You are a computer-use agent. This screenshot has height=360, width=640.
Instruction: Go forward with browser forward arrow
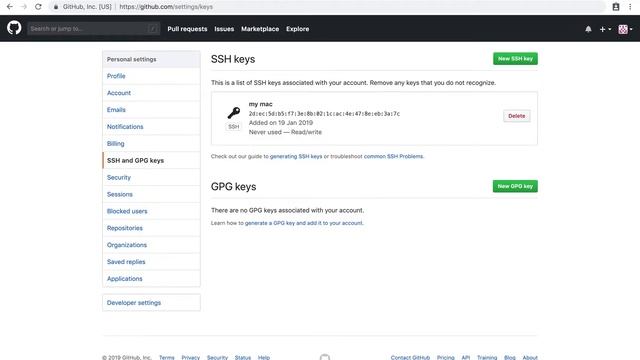click(24, 7)
